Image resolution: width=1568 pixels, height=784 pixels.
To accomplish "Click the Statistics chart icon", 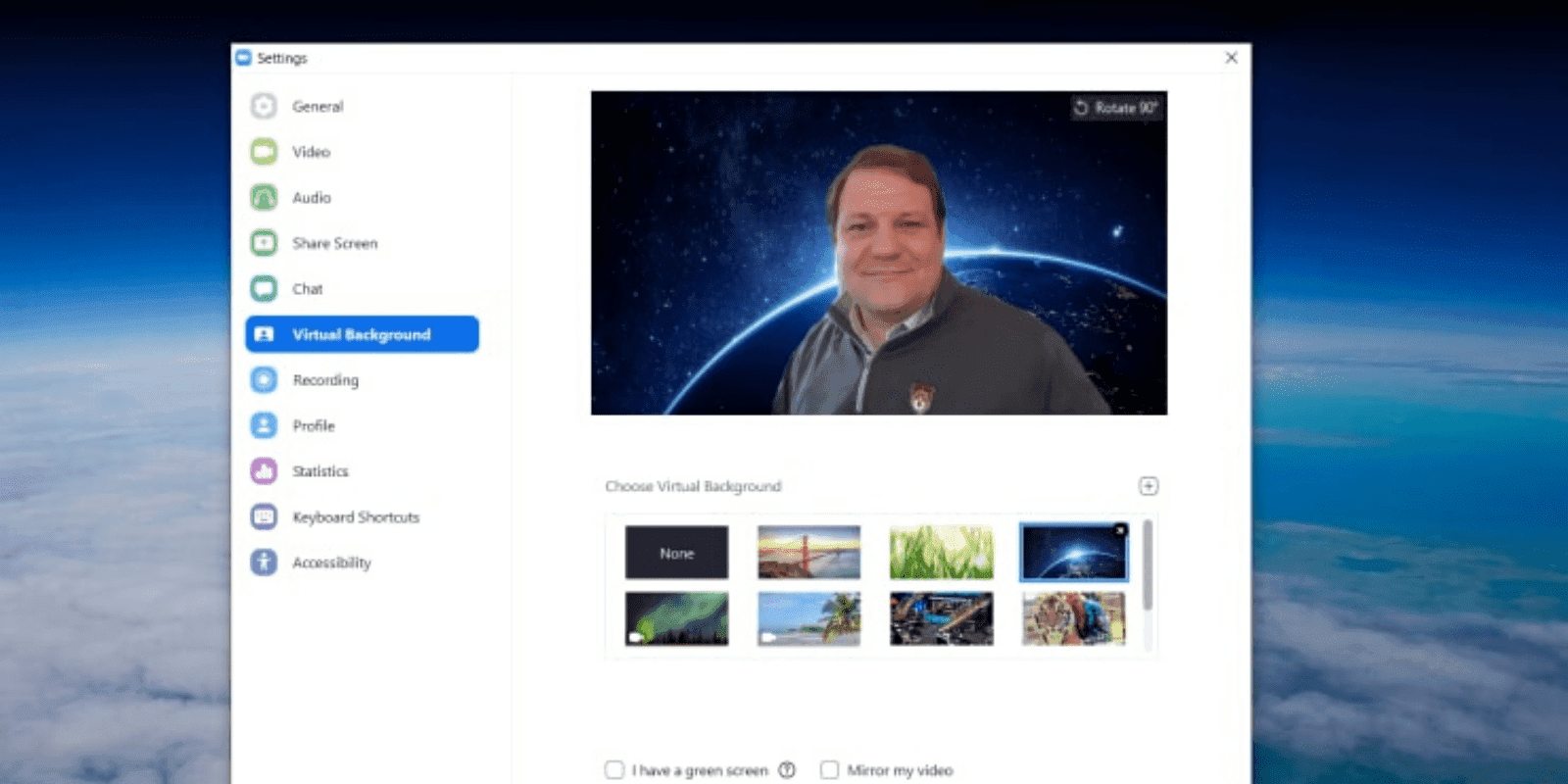I will tap(264, 471).
